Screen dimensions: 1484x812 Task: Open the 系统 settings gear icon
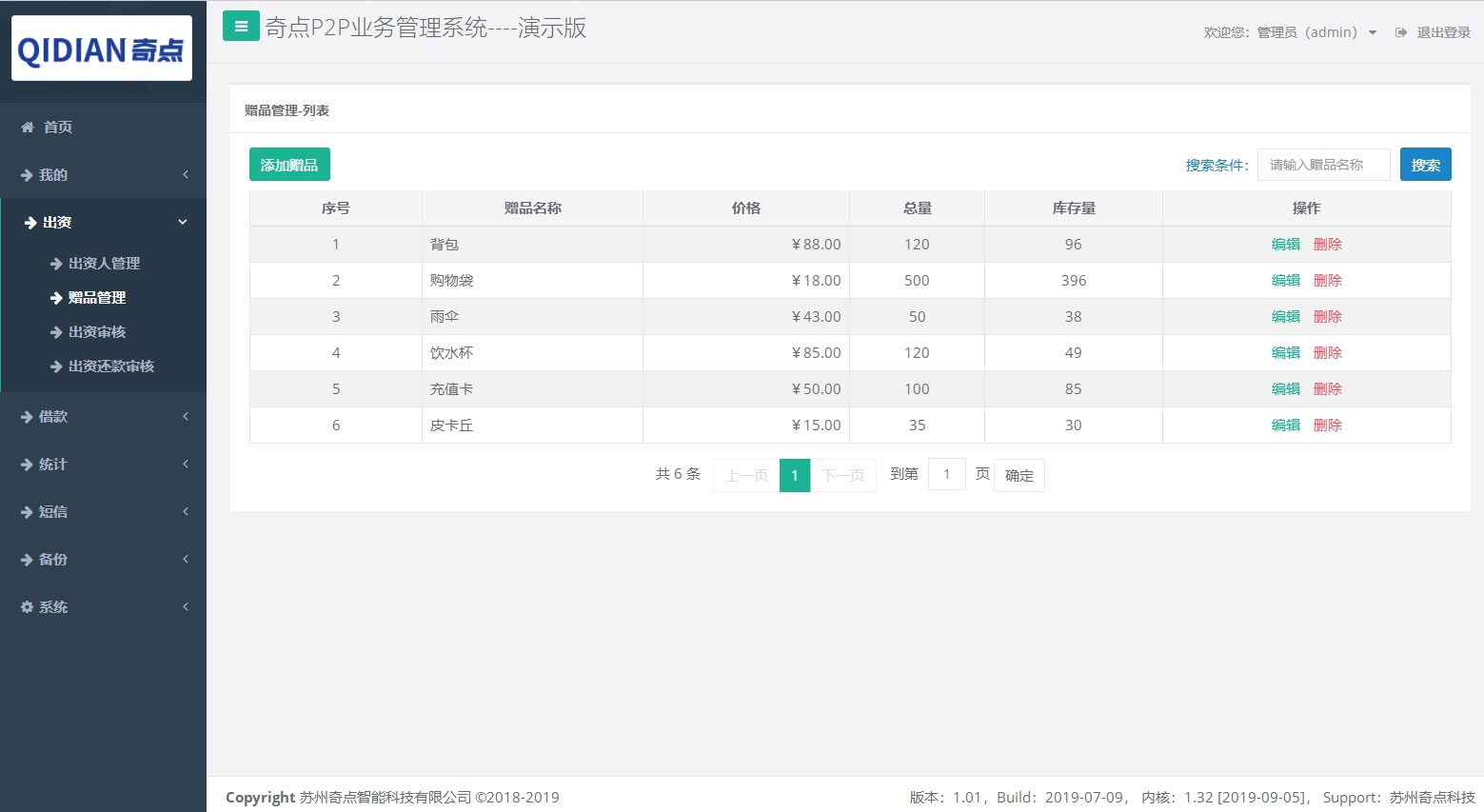[26, 606]
